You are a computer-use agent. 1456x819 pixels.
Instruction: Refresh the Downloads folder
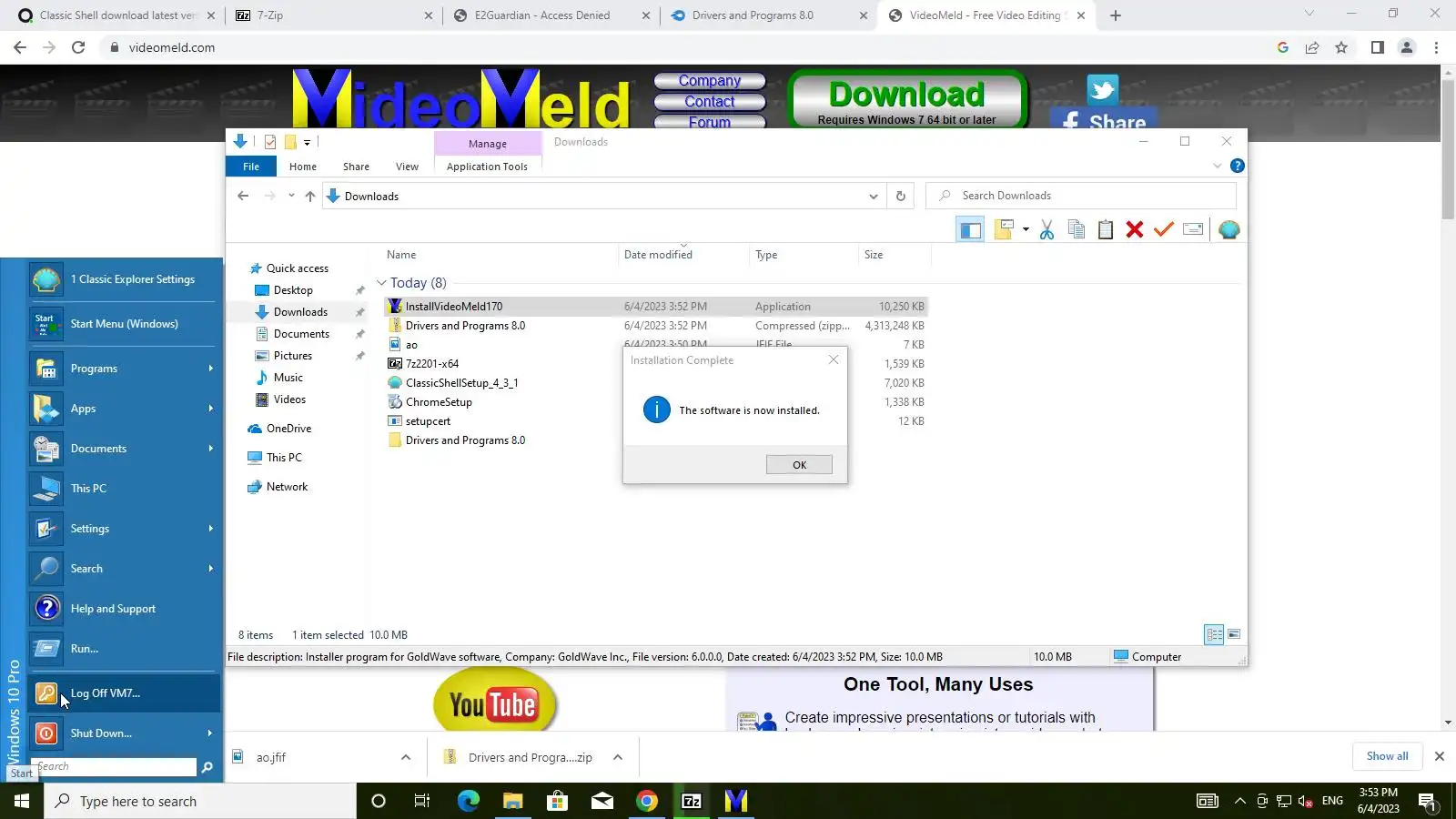pyautogui.click(x=901, y=197)
